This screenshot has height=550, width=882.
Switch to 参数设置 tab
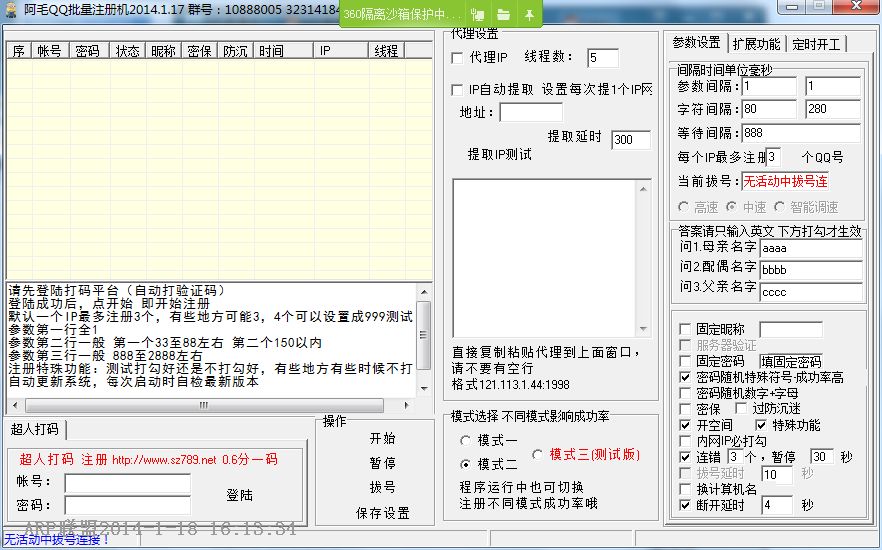696,43
